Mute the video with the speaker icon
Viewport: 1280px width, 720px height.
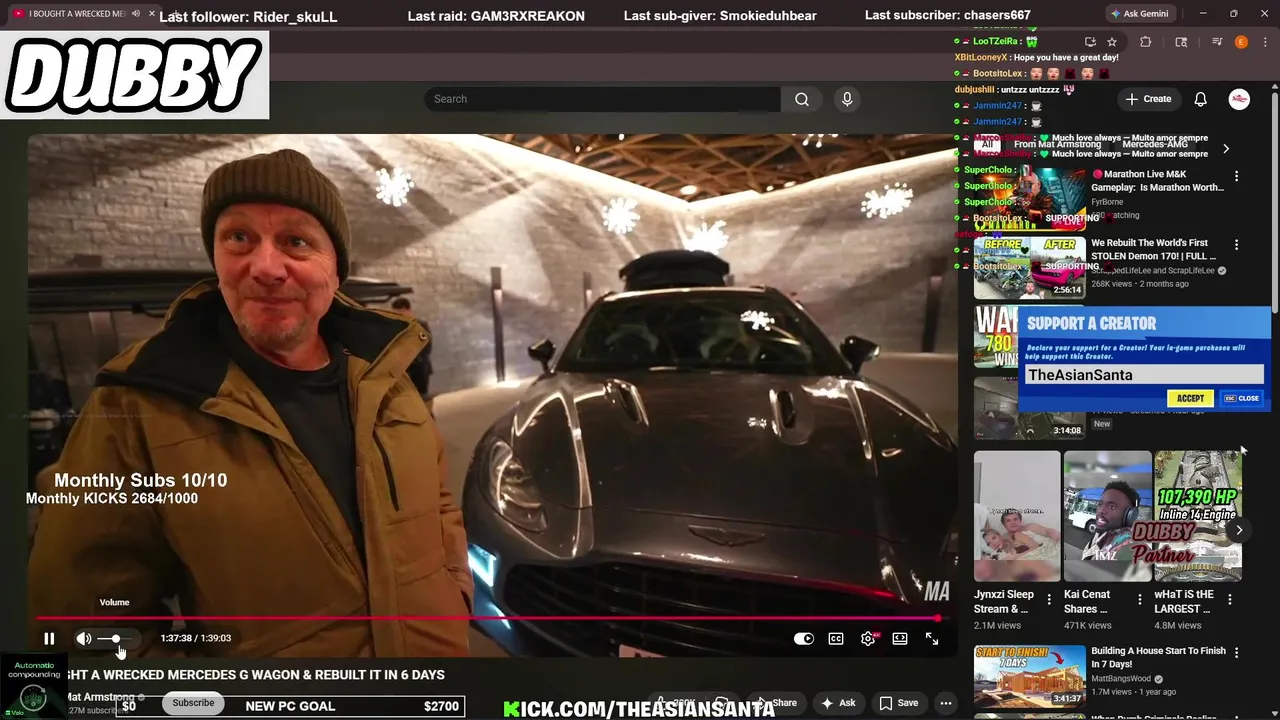(84, 638)
